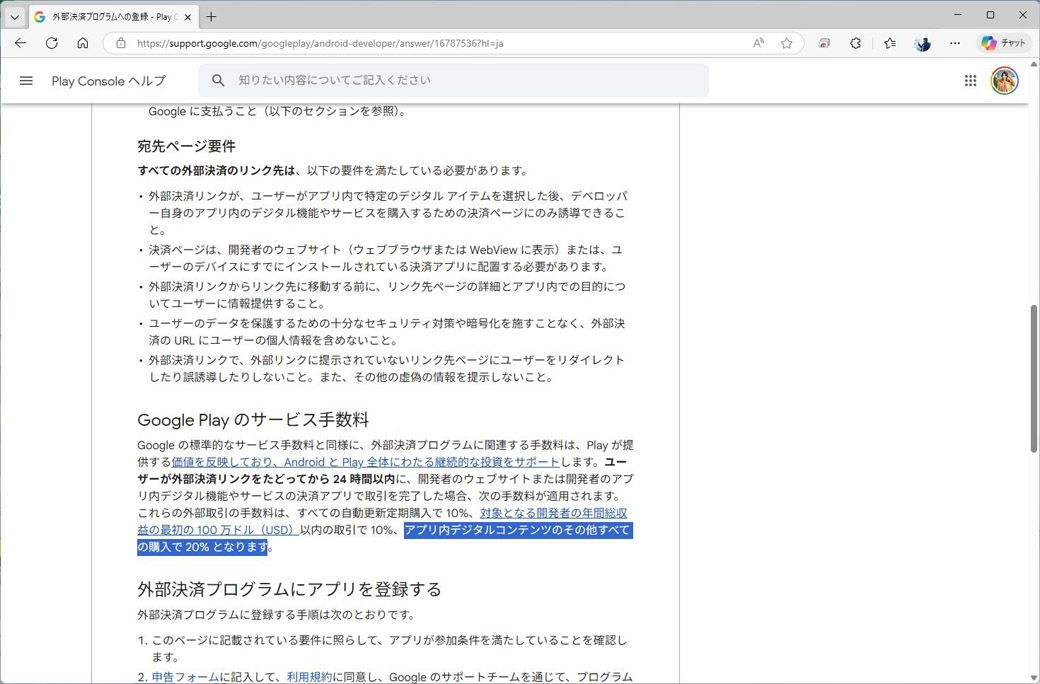Viewport: 1040px width, 684px height.
Task: Add this page to favorites
Action: (787, 43)
